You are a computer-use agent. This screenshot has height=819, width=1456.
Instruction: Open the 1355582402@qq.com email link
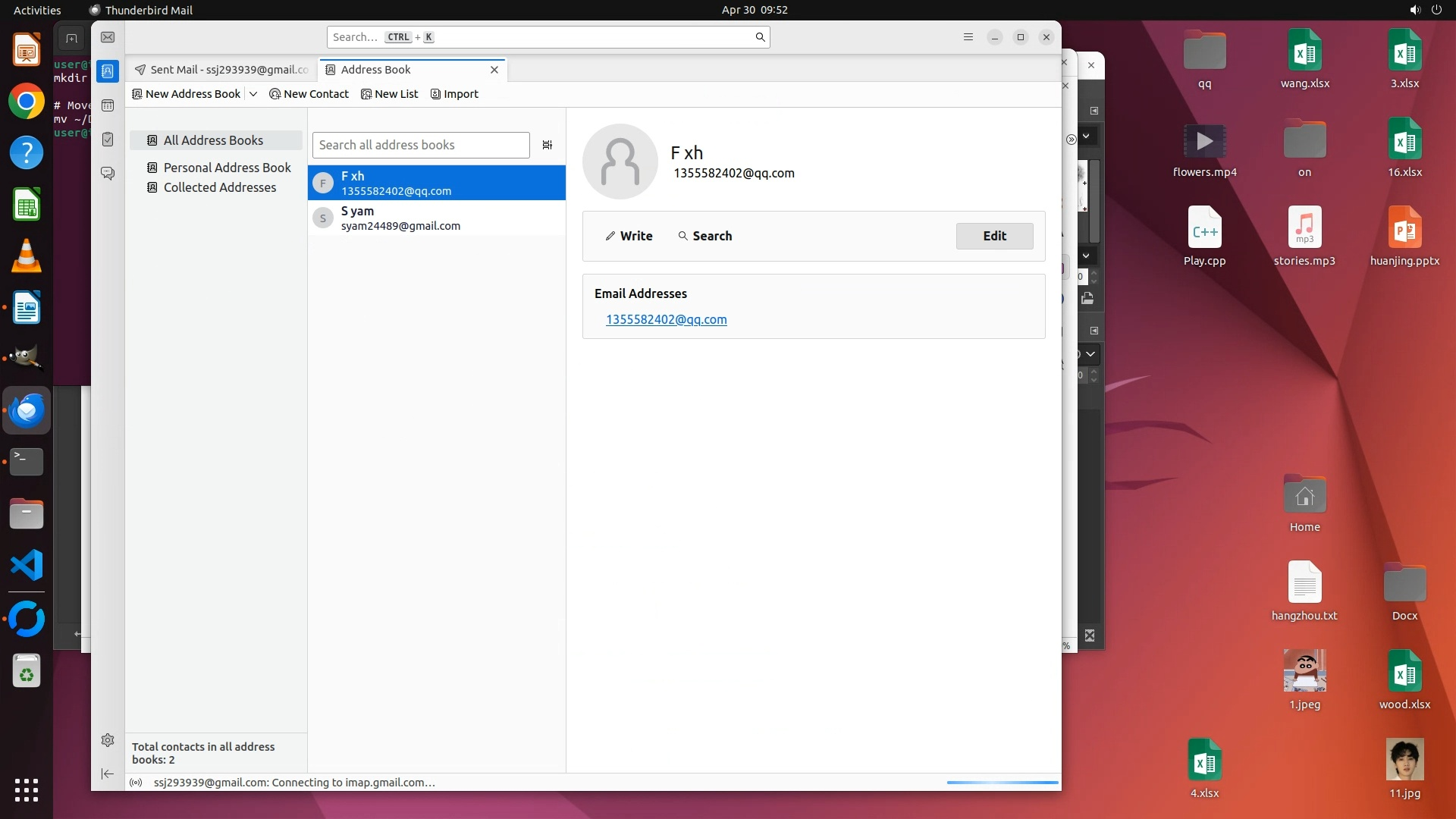pos(666,320)
